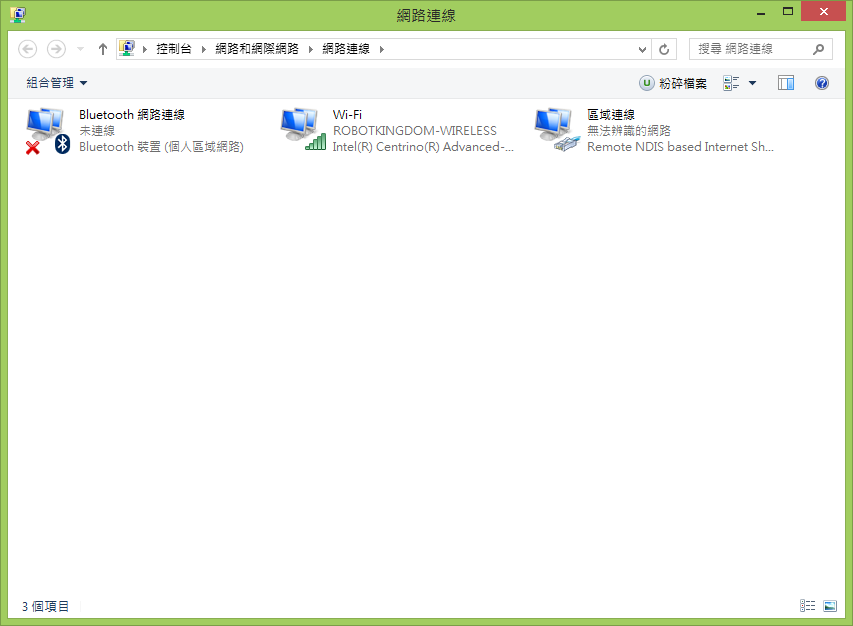Navigate to 網路和網際網路 breadcrumb
The height and width of the screenshot is (626, 853).
pos(257,49)
